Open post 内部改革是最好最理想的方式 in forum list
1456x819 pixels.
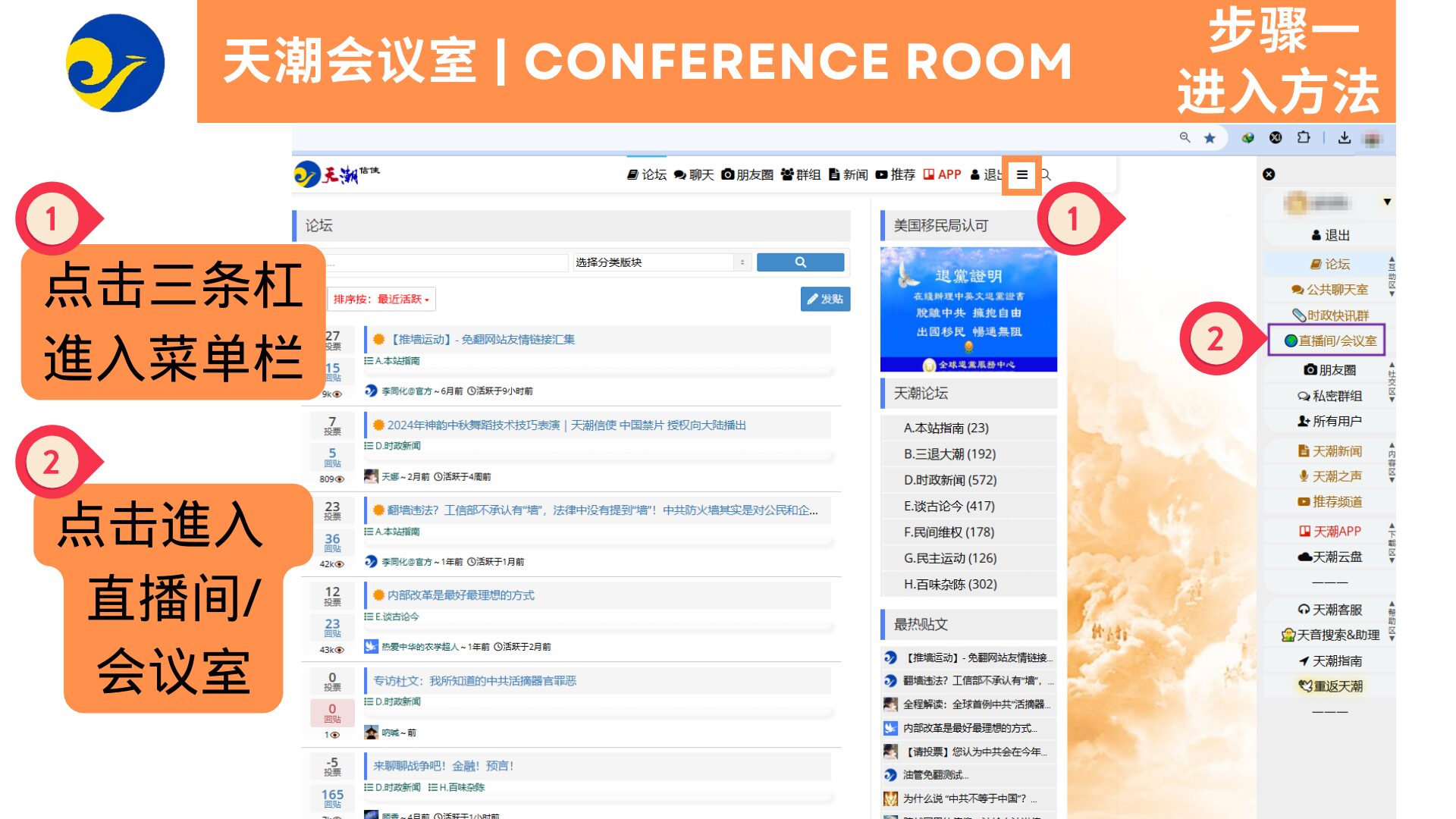(x=461, y=595)
